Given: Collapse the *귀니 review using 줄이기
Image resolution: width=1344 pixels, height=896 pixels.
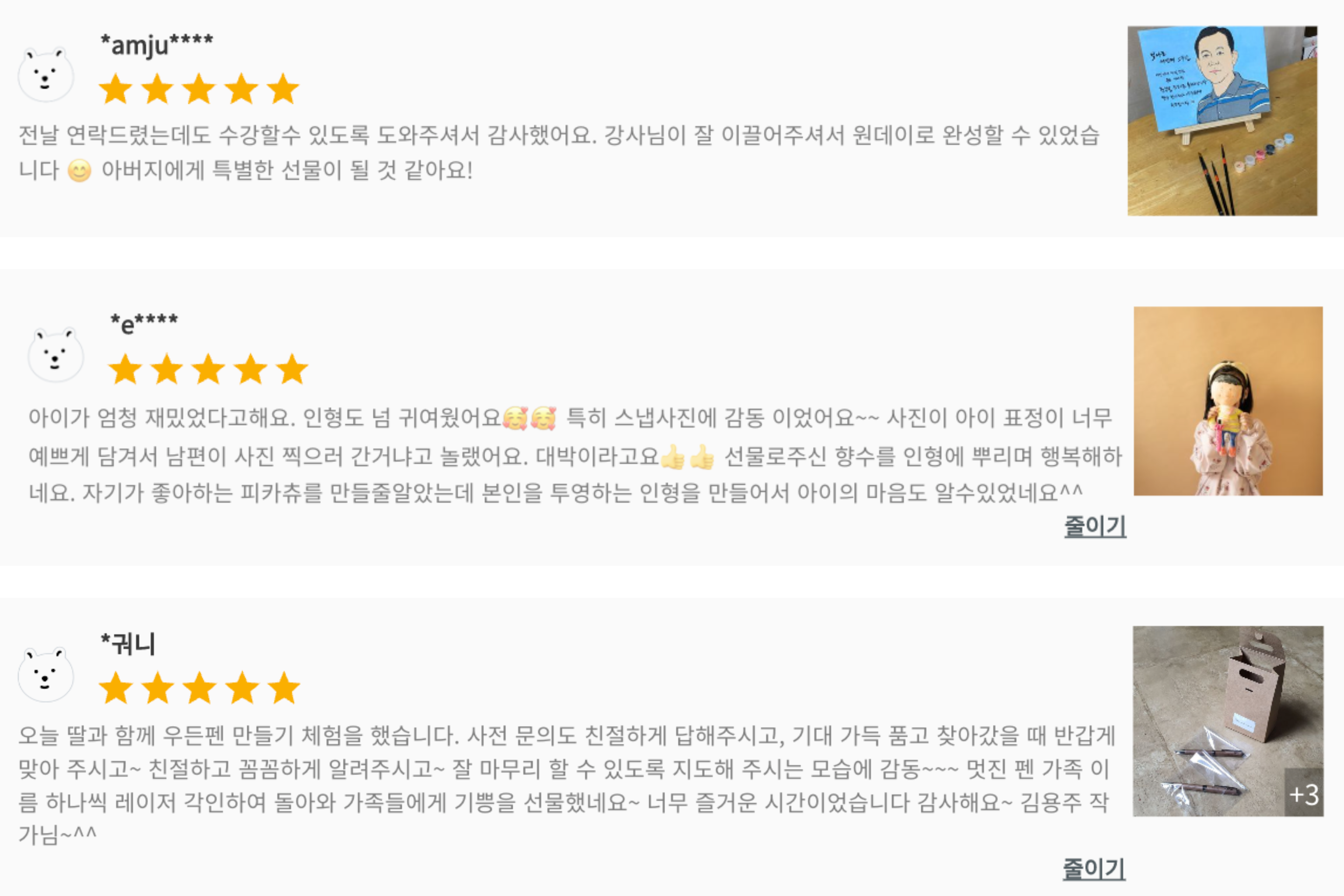Looking at the screenshot, I should [1093, 869].
